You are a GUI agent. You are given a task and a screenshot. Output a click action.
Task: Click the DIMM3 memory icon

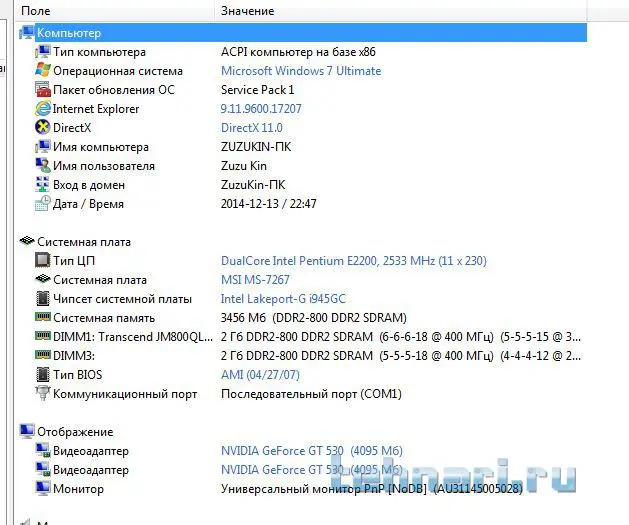coord(43,355)
